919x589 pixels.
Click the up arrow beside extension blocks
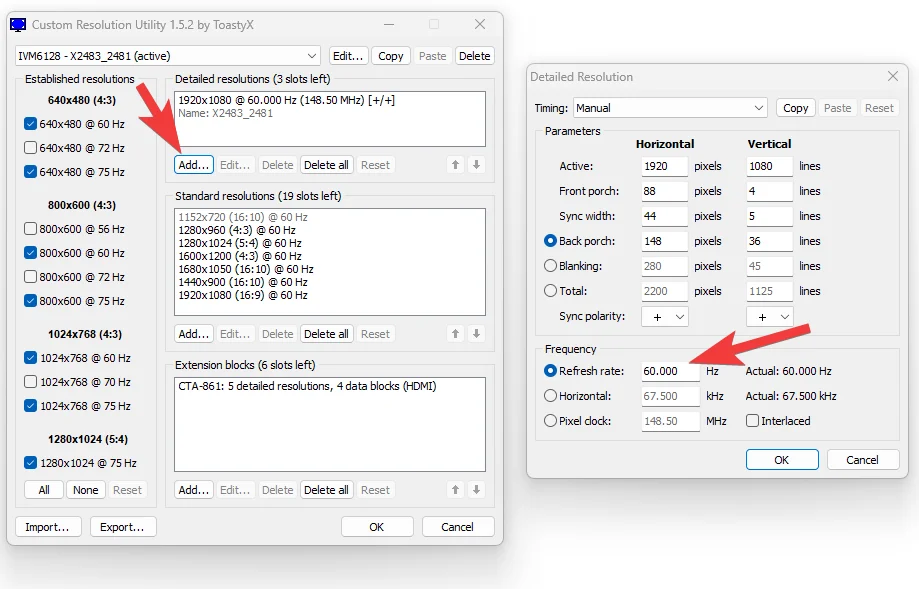tap(454, 489)
